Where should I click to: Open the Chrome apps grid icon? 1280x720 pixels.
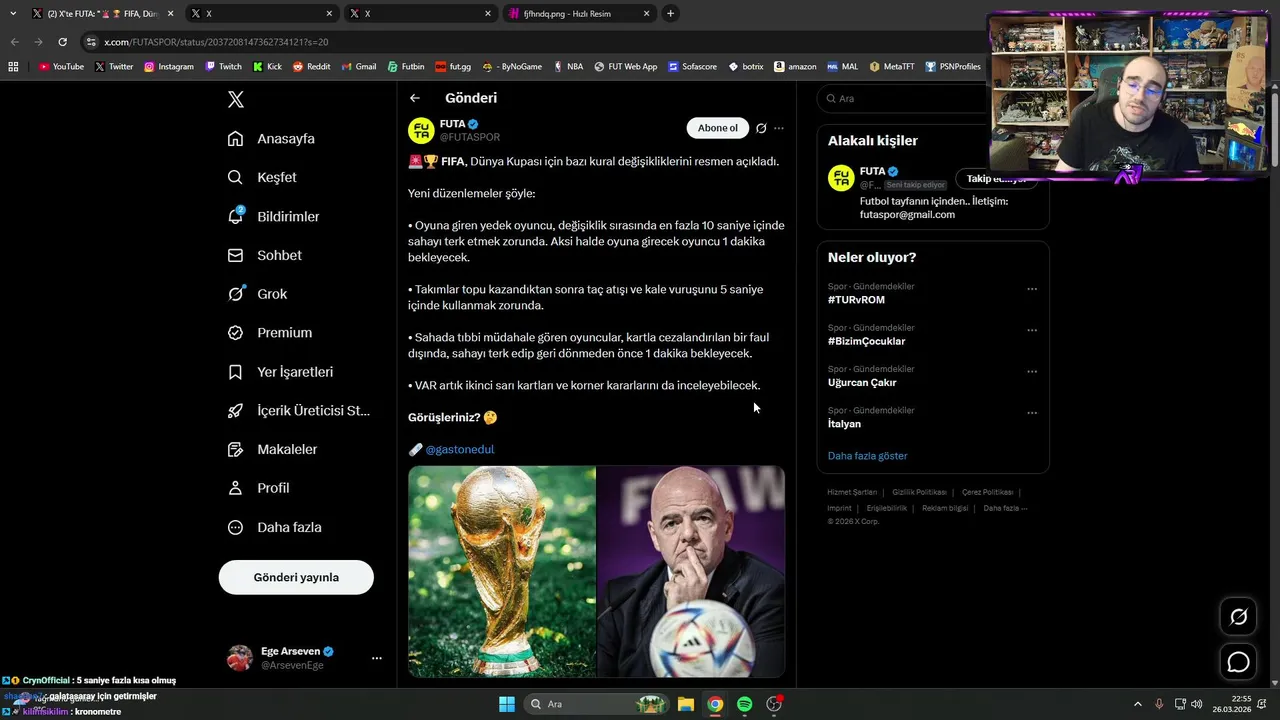[x=13, y=67]
